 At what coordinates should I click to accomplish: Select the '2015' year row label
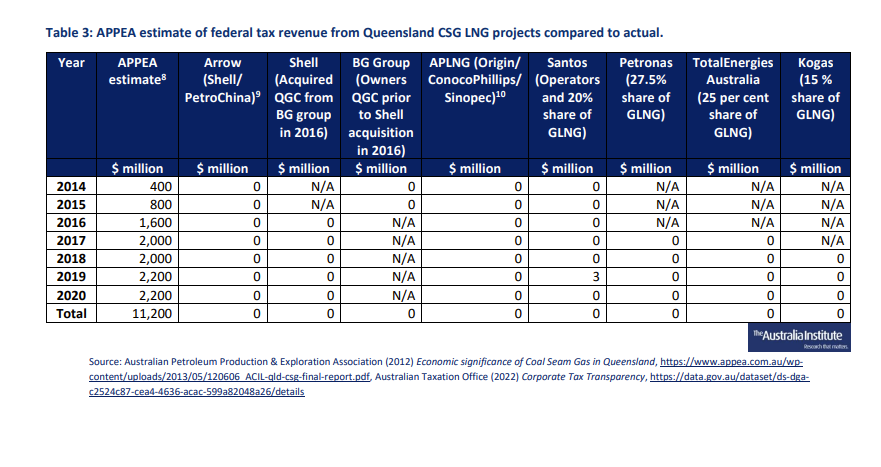[x=71, y=205]
